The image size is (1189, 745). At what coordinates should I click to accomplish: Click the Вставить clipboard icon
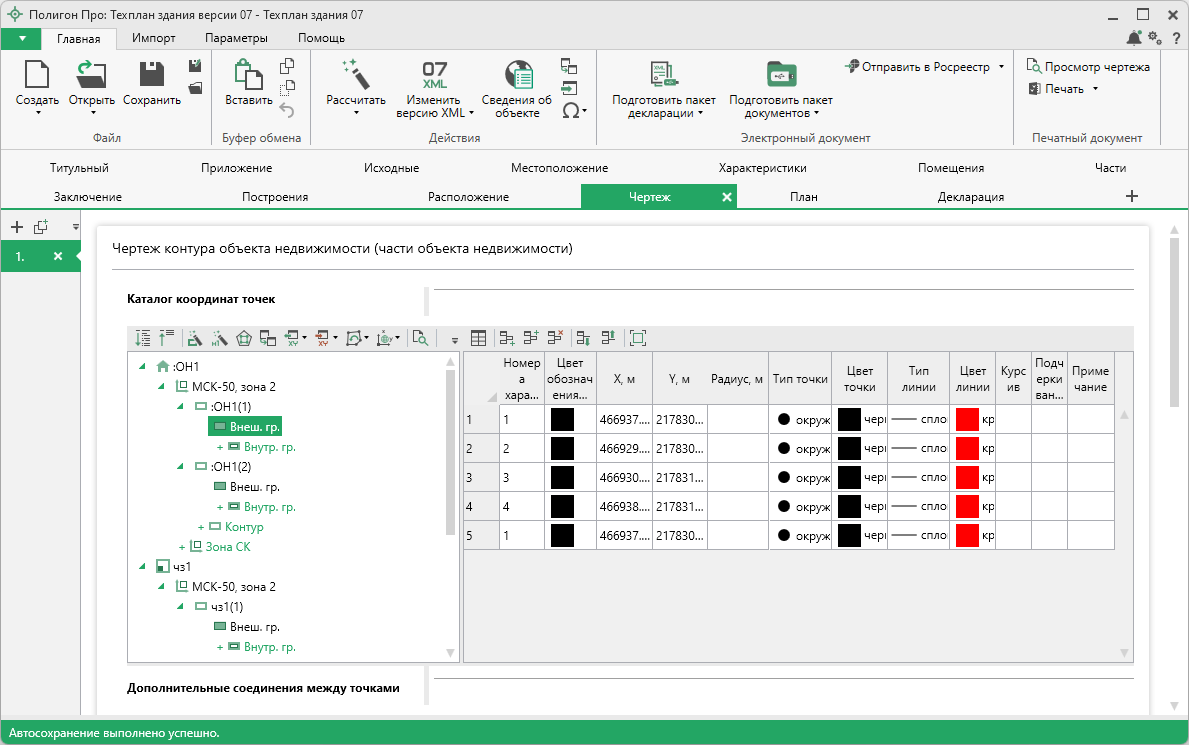(x=247, y=75)
